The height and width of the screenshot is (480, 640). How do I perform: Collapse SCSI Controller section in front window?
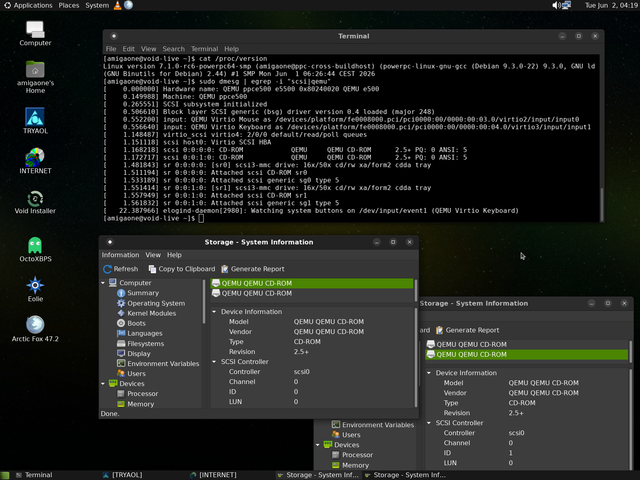214,362
